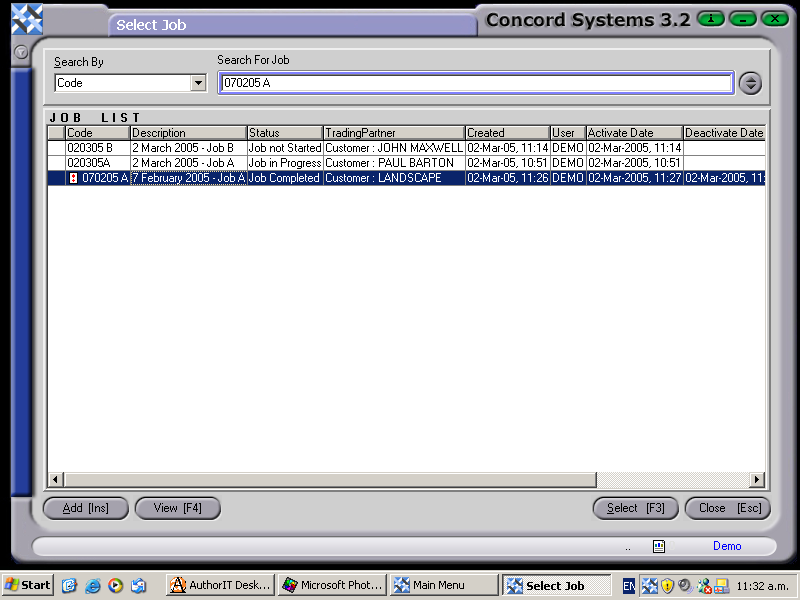Click the report icon in the status bar
Screen dimensions: 800x600
tap(659, 545)
